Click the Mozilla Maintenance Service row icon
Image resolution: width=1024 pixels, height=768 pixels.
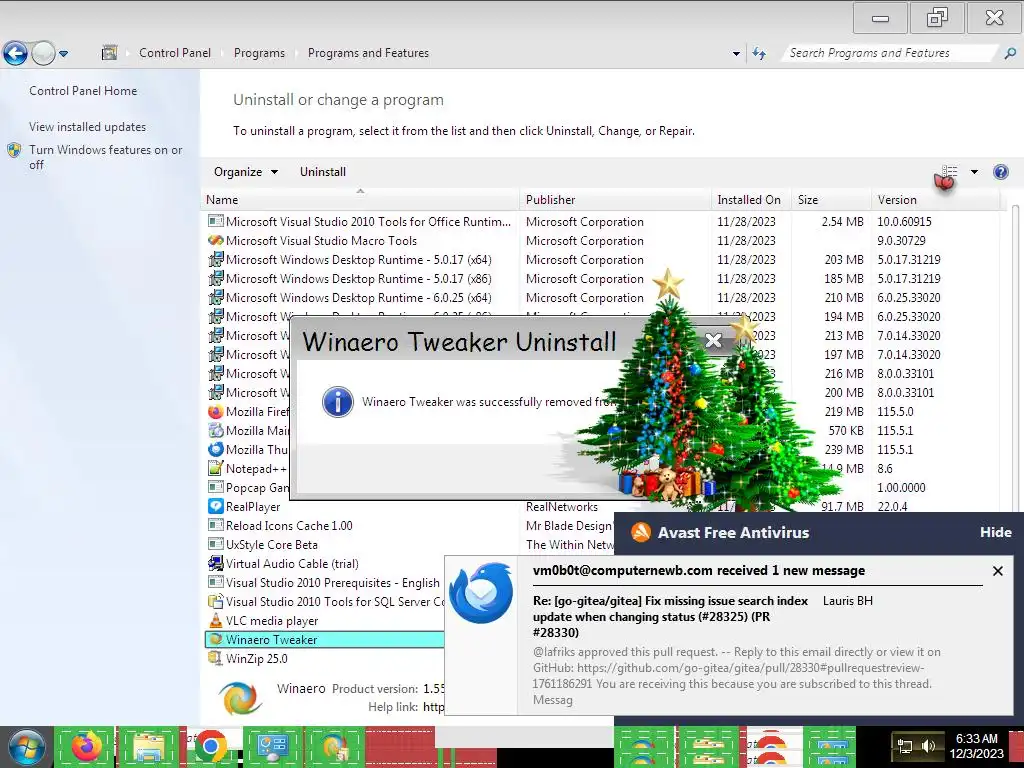click(216, 431)
